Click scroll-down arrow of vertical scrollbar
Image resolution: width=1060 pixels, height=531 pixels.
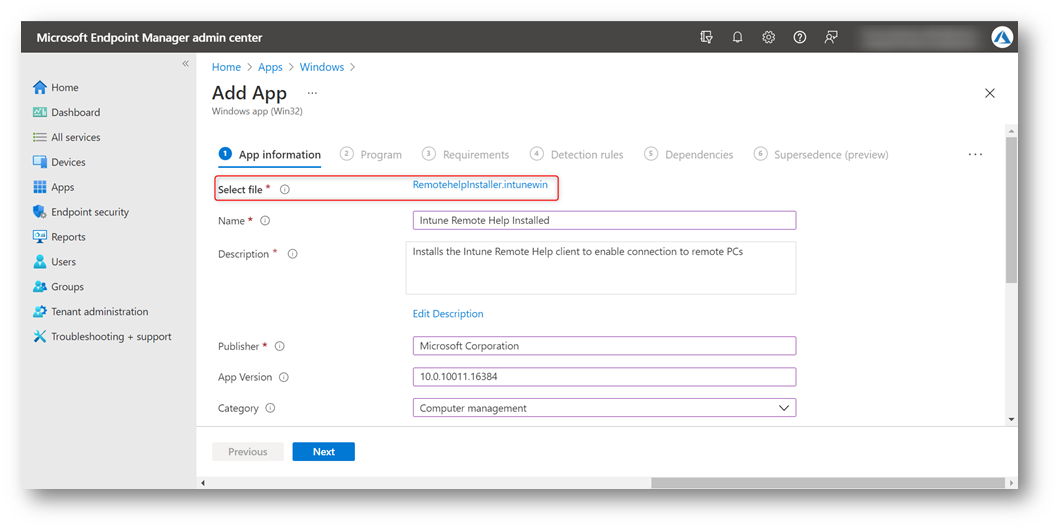[x=1011, y=420]
